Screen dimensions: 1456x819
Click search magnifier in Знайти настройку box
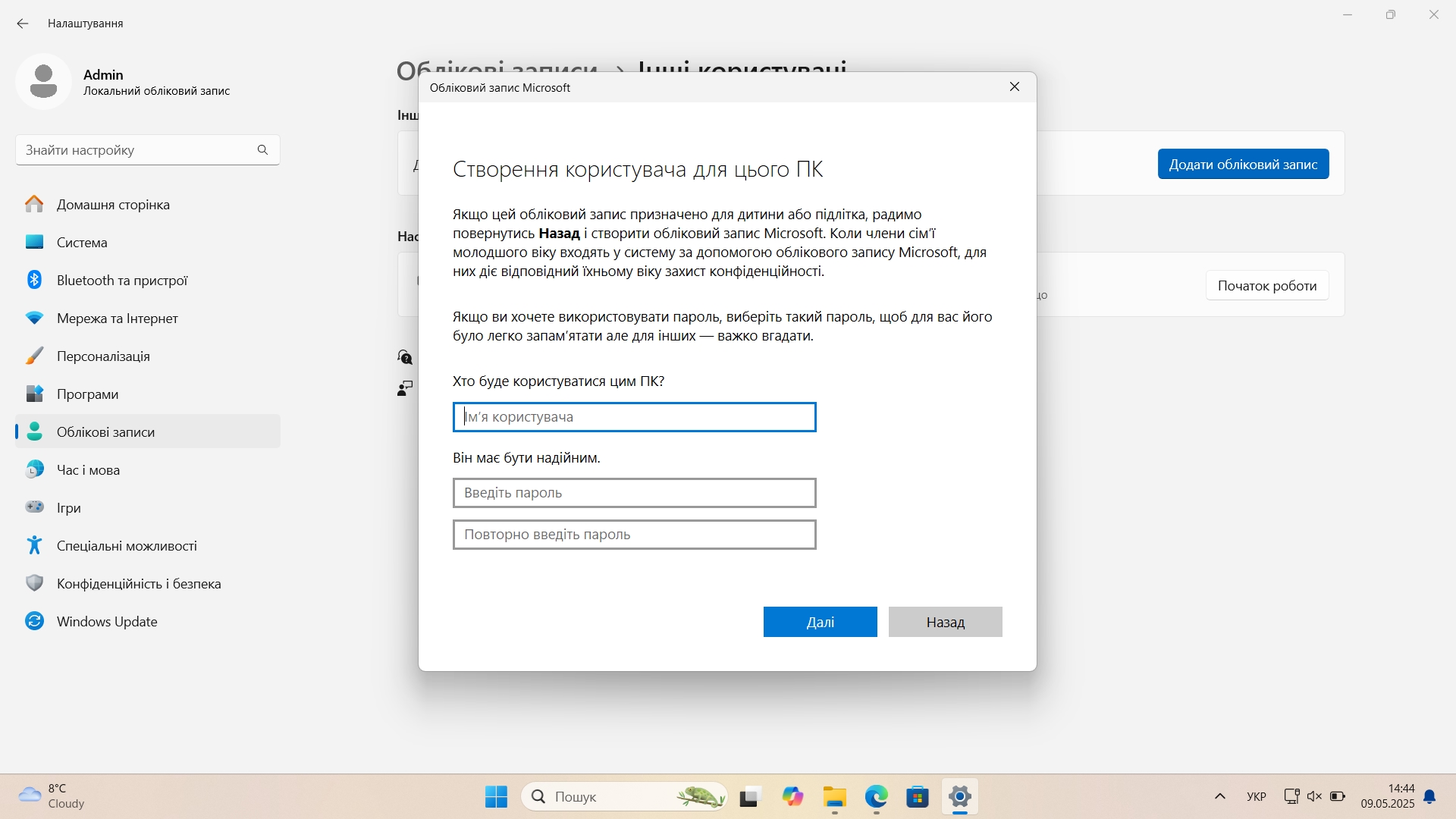[262, 150]
